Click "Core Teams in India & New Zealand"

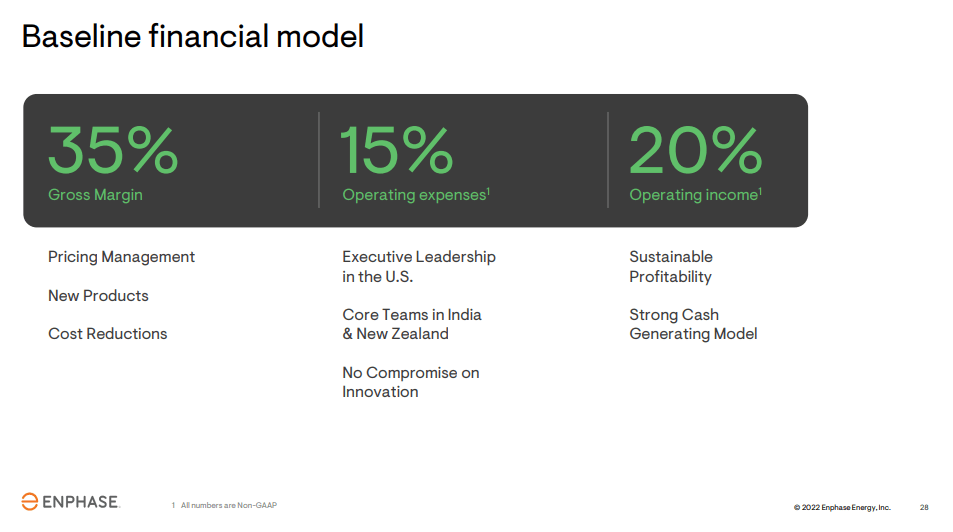click(x=411, y=324)
